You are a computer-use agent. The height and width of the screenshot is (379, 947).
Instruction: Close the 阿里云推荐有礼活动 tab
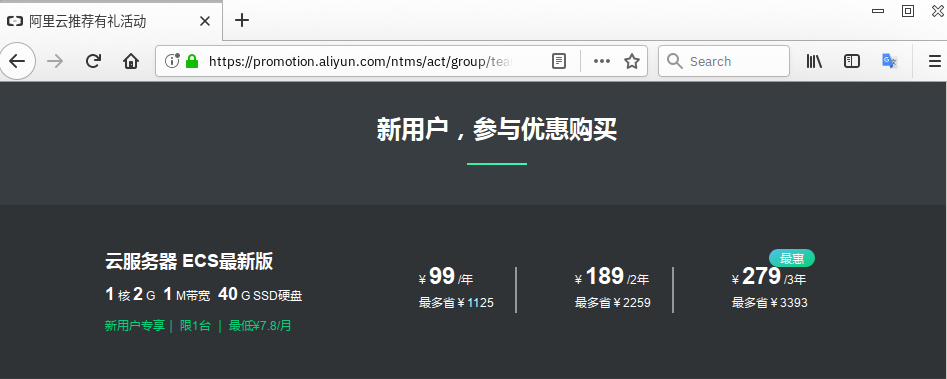tap(205, 21)
